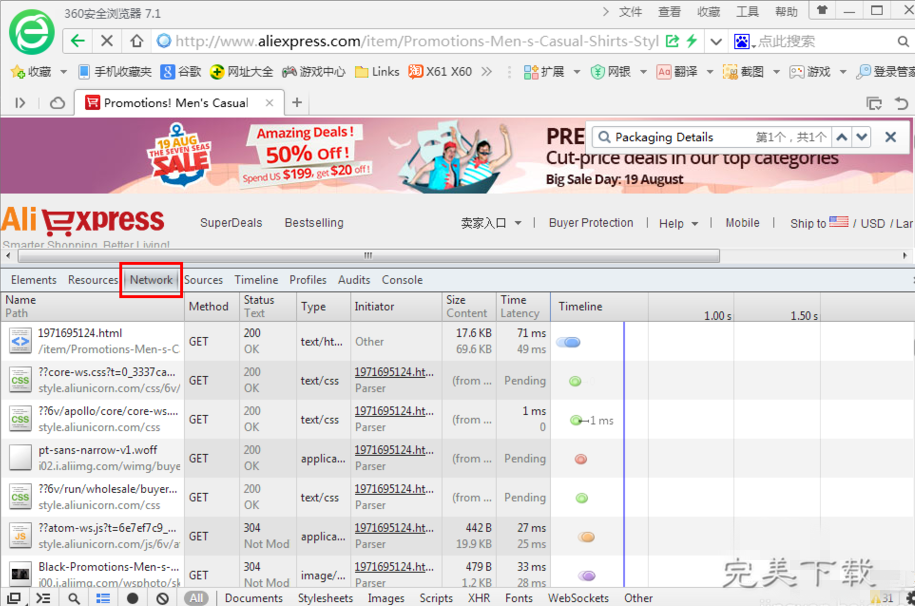
Task: Open initiator link of atom-ws.js request
Action: coord(394,528)
